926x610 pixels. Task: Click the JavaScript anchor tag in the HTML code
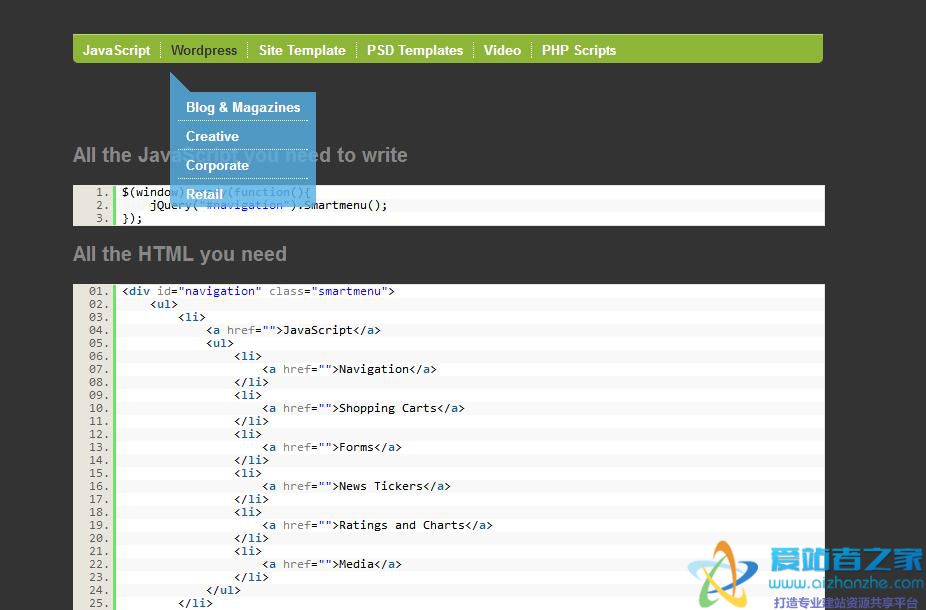click(294, 330)
